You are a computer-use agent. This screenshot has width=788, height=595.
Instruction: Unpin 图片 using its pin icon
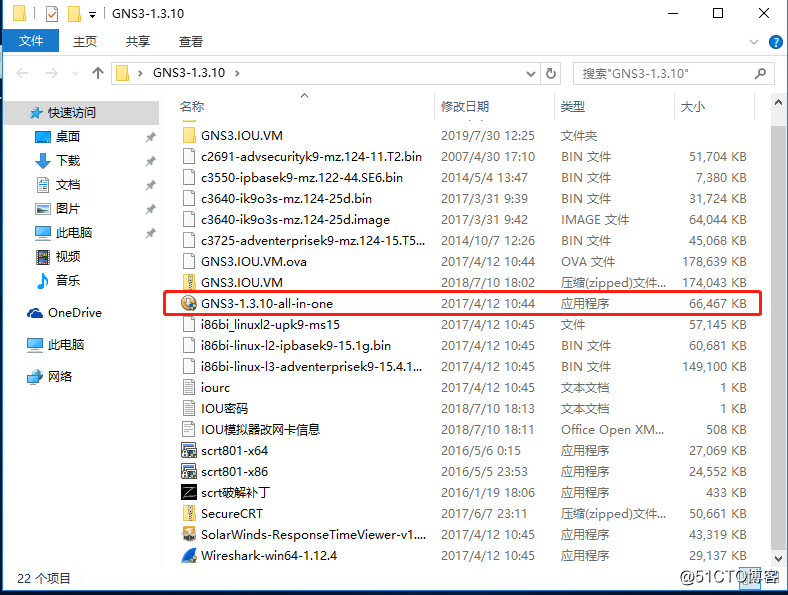tap(150, 209)
